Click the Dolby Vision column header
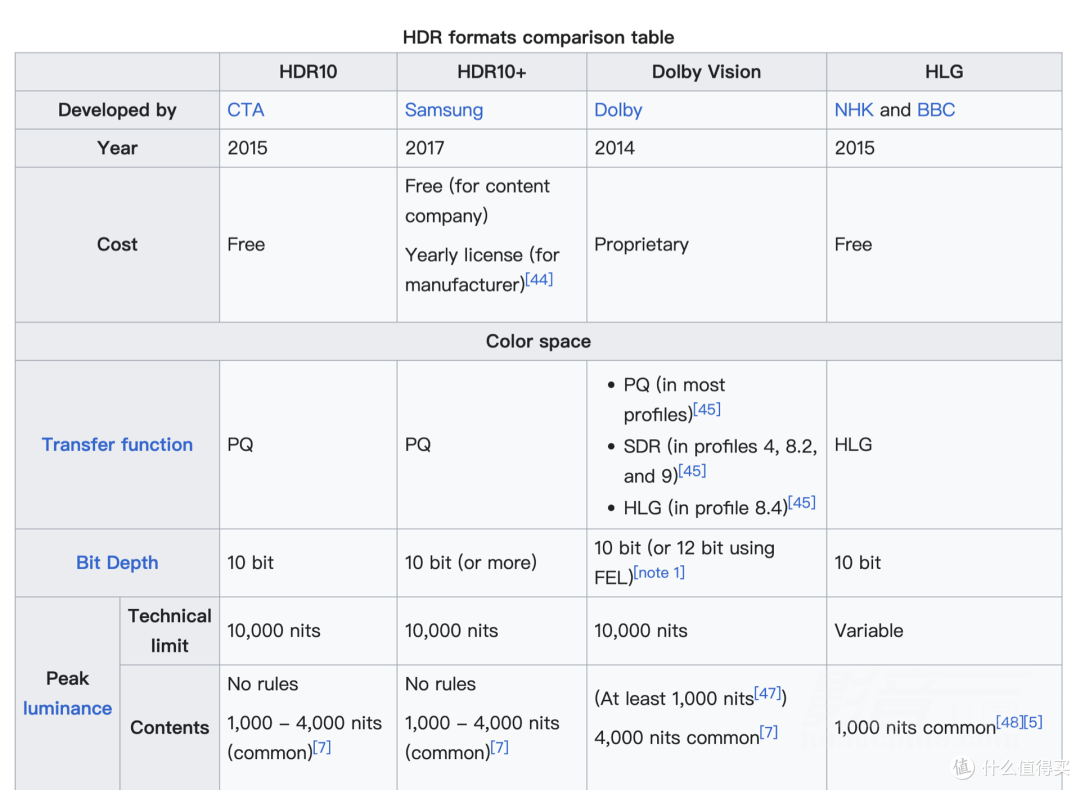Viewport: 1080px width, 790px height. click(x=707, y=72)
